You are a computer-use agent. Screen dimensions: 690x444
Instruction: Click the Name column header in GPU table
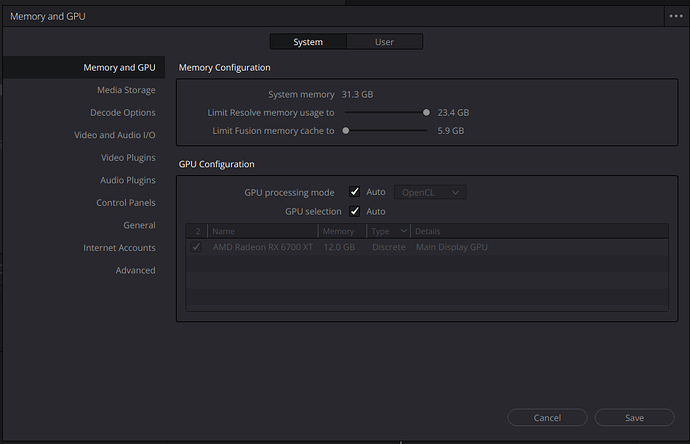tap(223, 231)
